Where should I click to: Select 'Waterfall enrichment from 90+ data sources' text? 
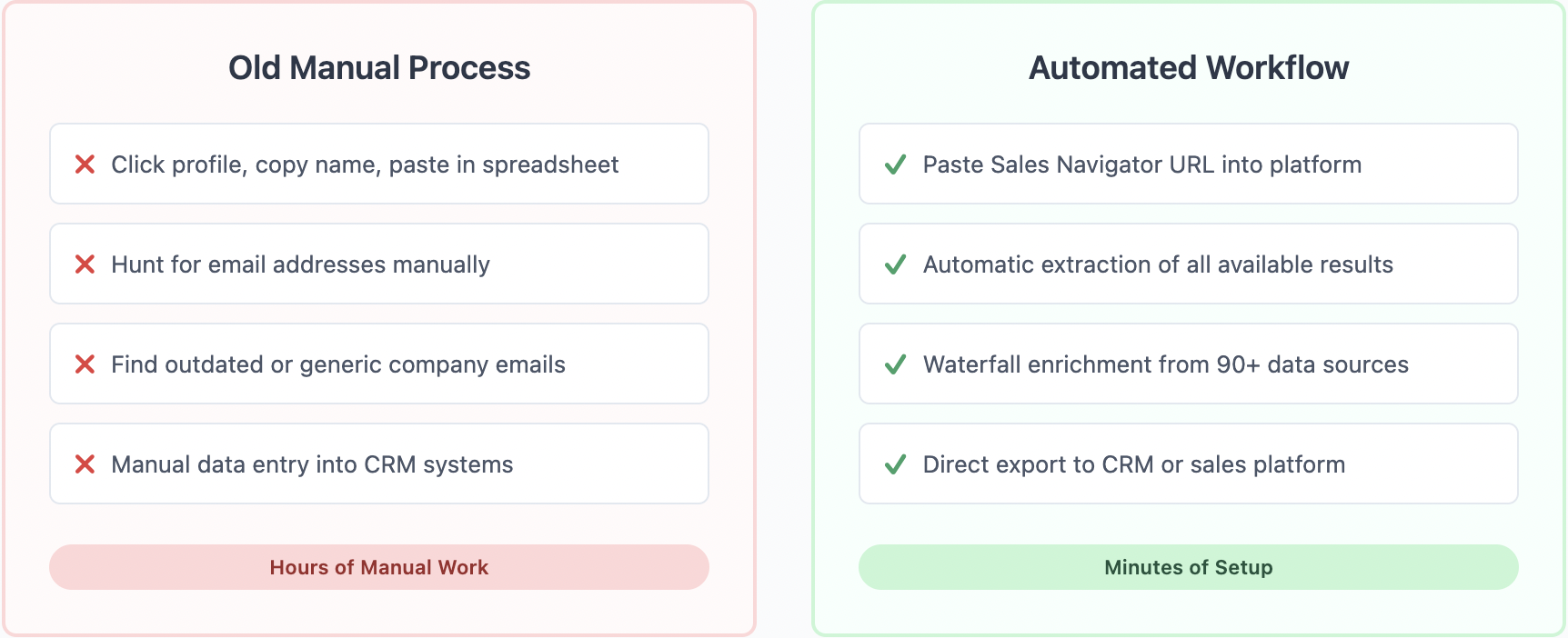coord(1166,364)
